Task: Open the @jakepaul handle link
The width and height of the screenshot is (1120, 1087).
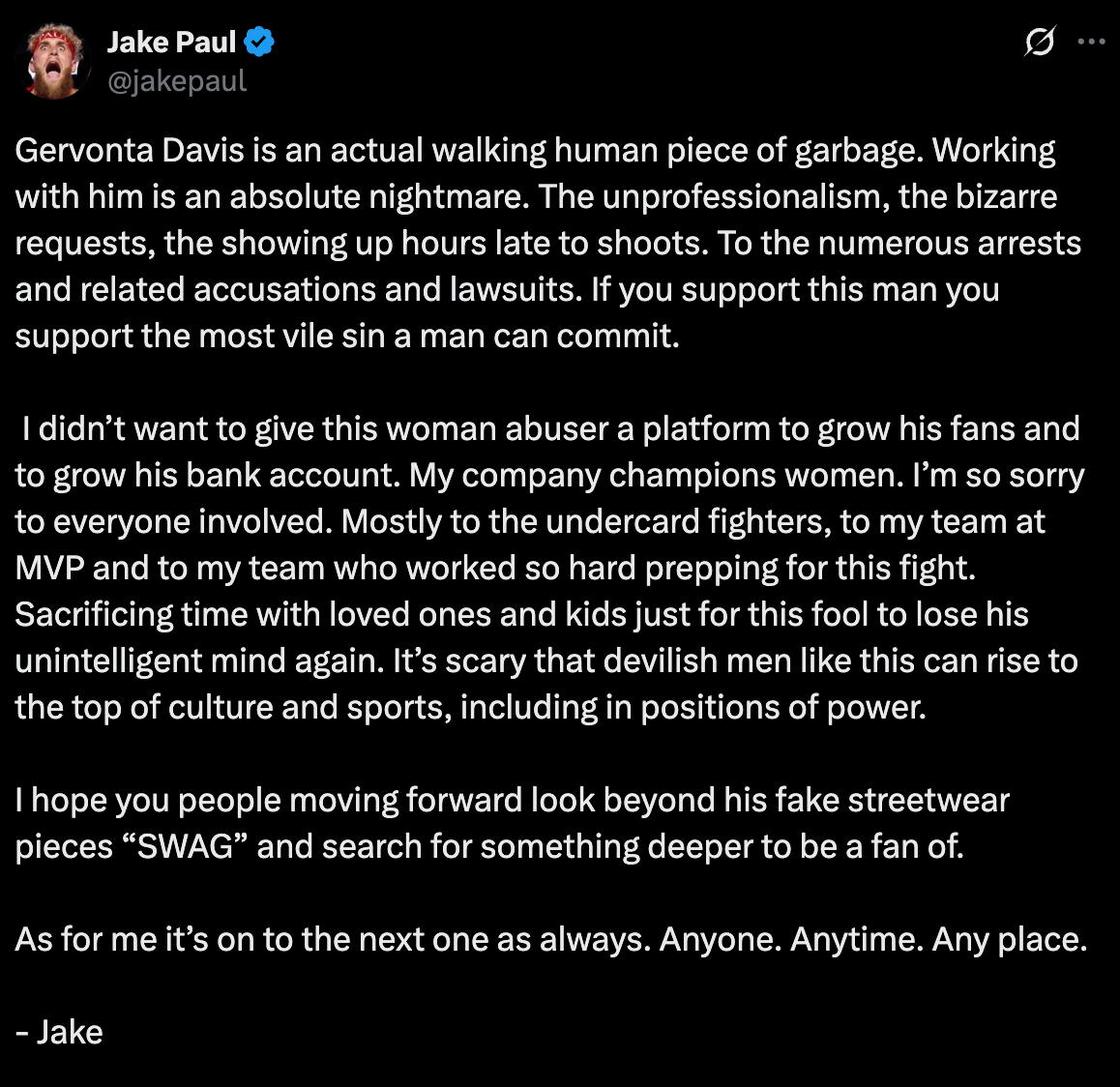Action: click(x=177, y=82)
